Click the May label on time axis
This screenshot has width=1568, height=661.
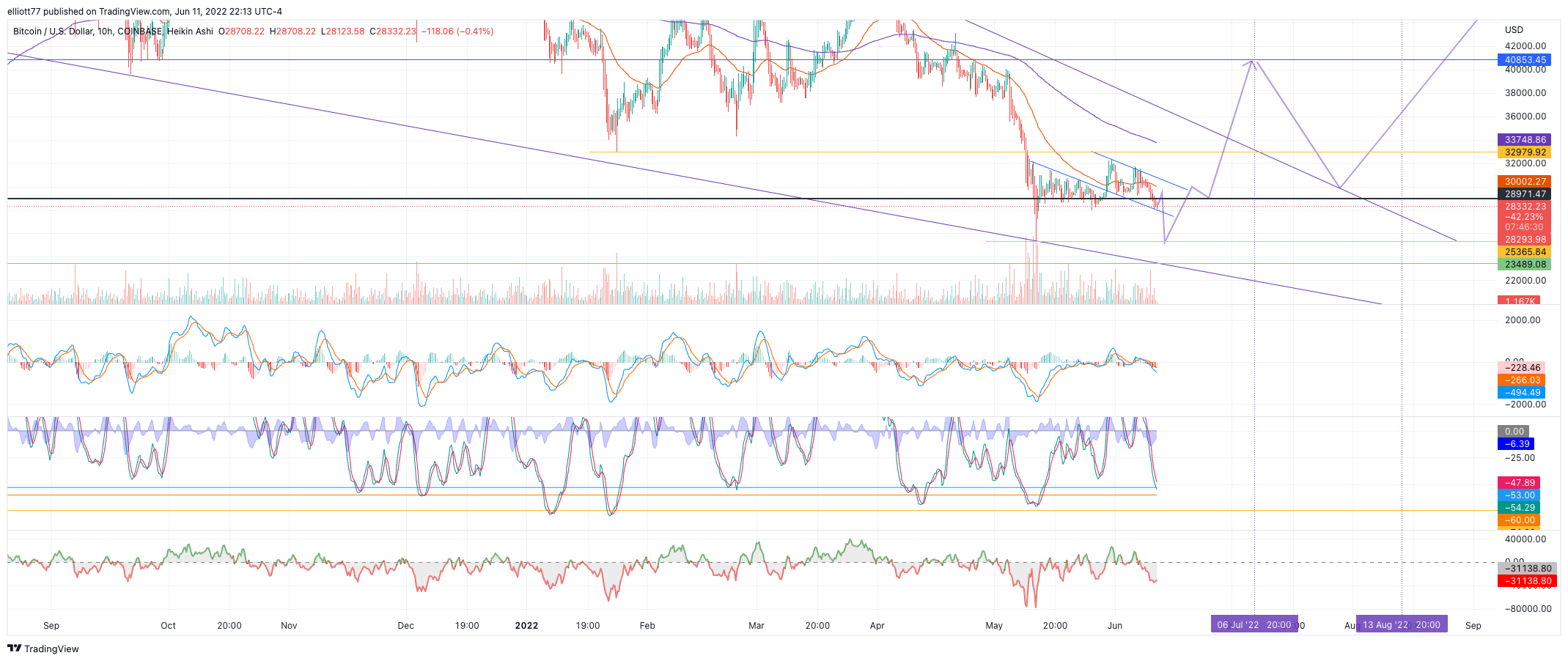(994, 626)
